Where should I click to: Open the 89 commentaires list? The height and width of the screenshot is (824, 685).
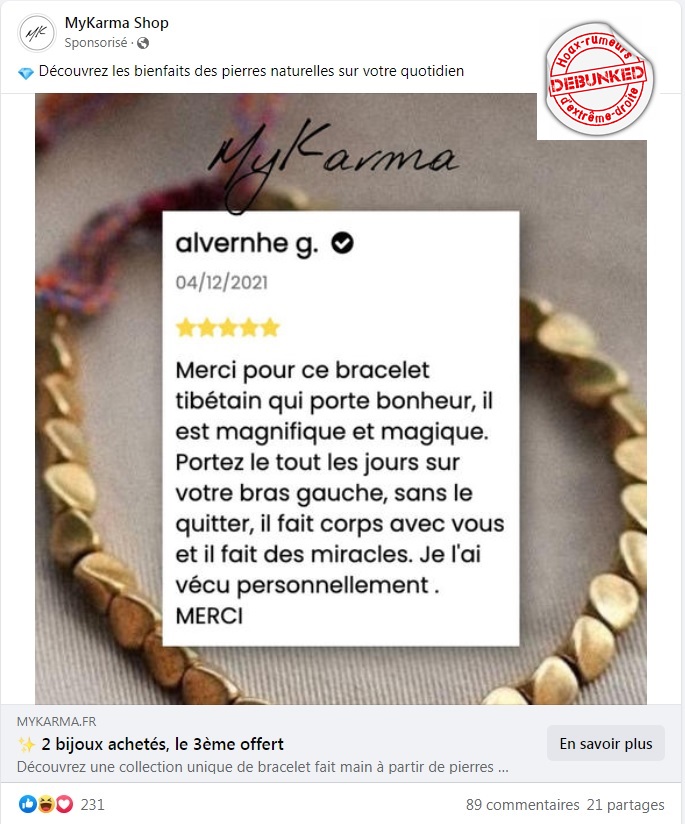tap(522, 805)
